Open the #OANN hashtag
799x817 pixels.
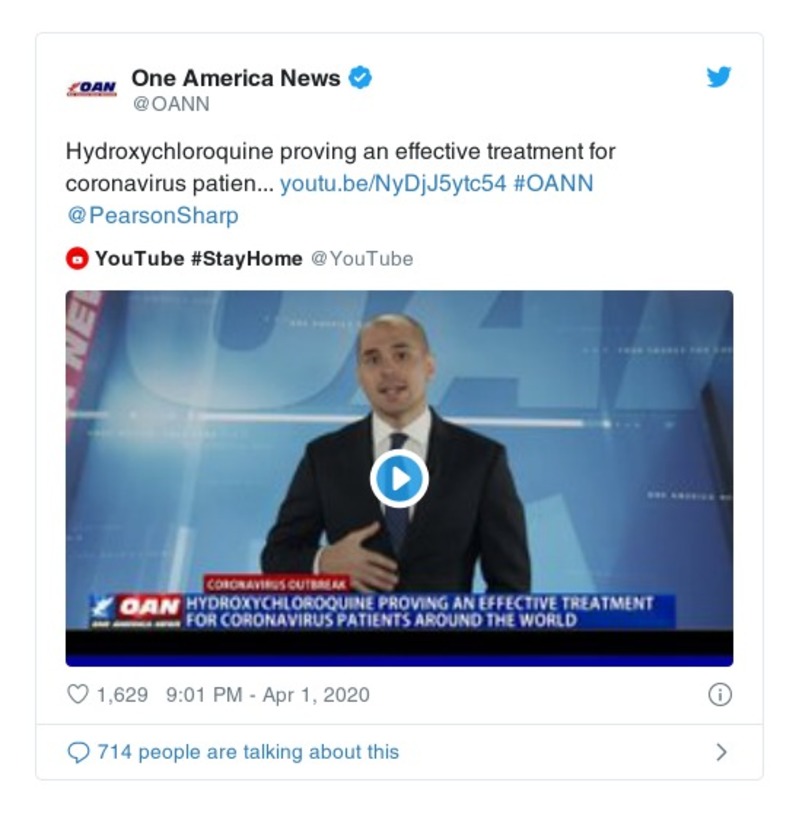pos(554,183)
